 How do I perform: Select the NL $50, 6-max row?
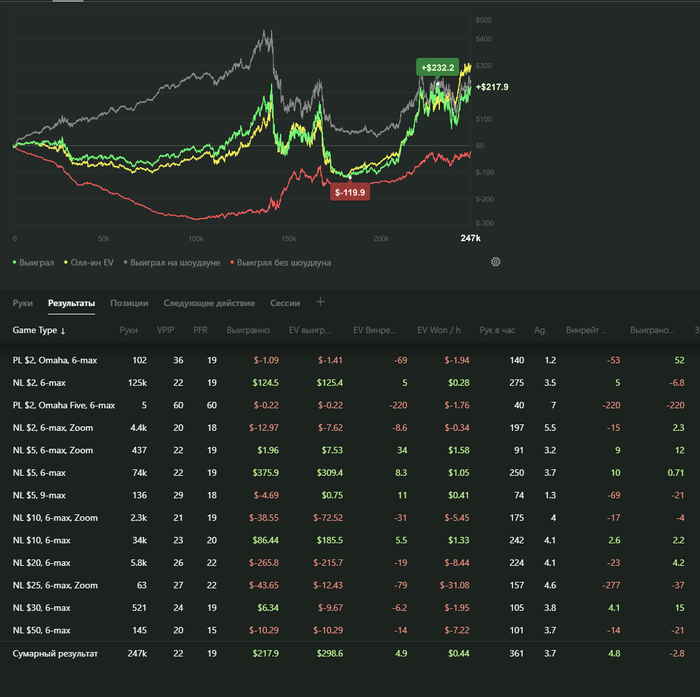pyautogui.click(x=350, y=630)
